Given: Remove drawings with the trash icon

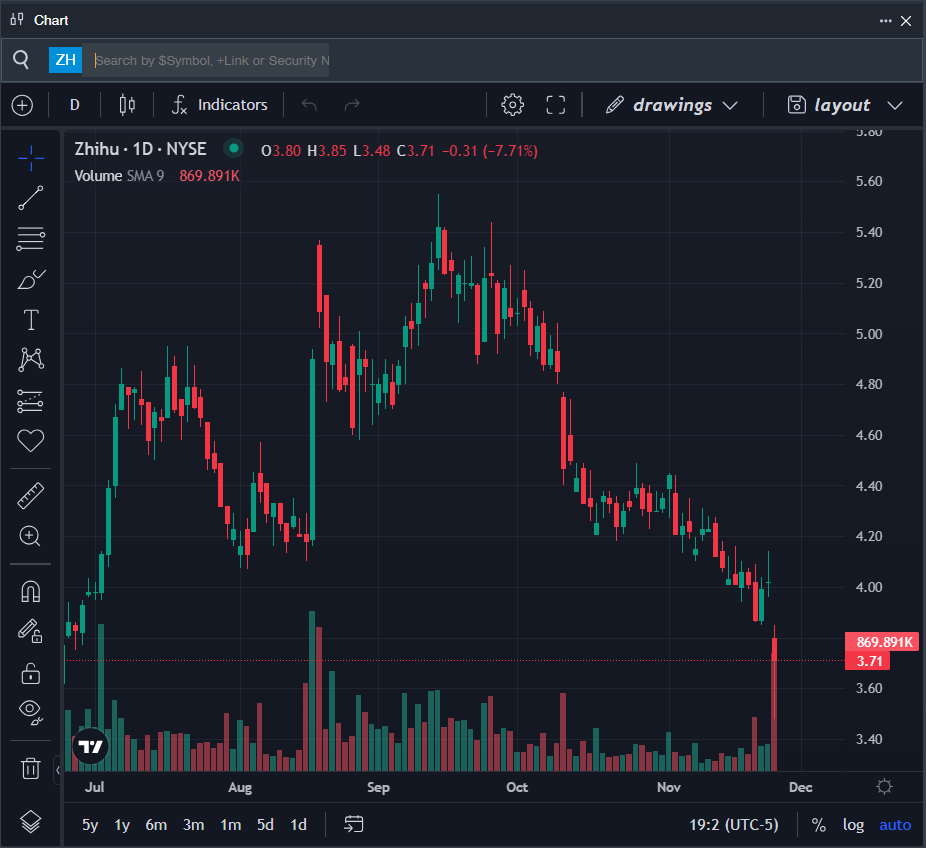Looking at the screenshot, I should pos(31,768).
